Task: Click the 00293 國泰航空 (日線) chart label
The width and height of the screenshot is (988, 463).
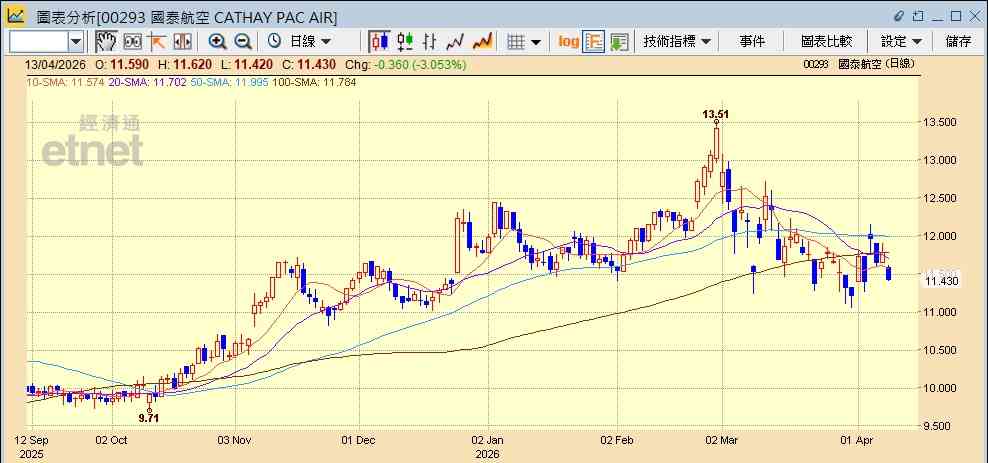Action: 859,64
